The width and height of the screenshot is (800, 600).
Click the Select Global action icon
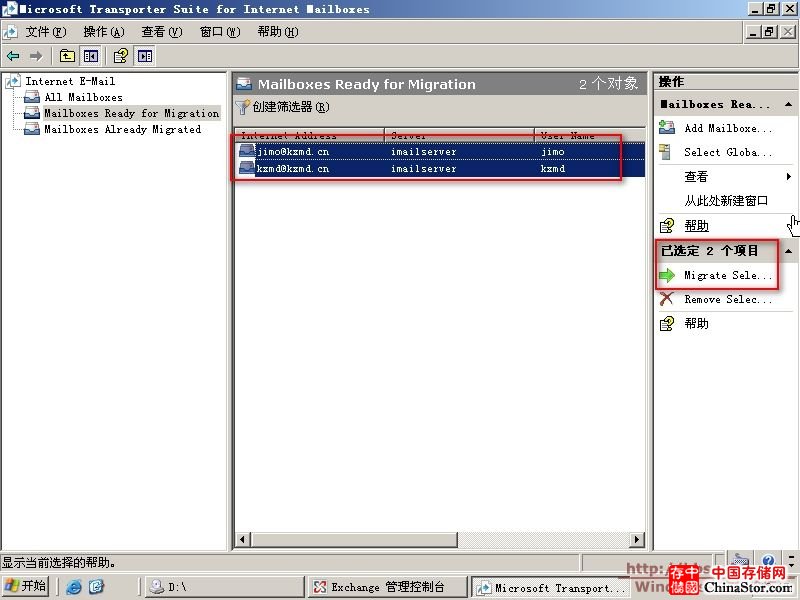click(665, 152)
